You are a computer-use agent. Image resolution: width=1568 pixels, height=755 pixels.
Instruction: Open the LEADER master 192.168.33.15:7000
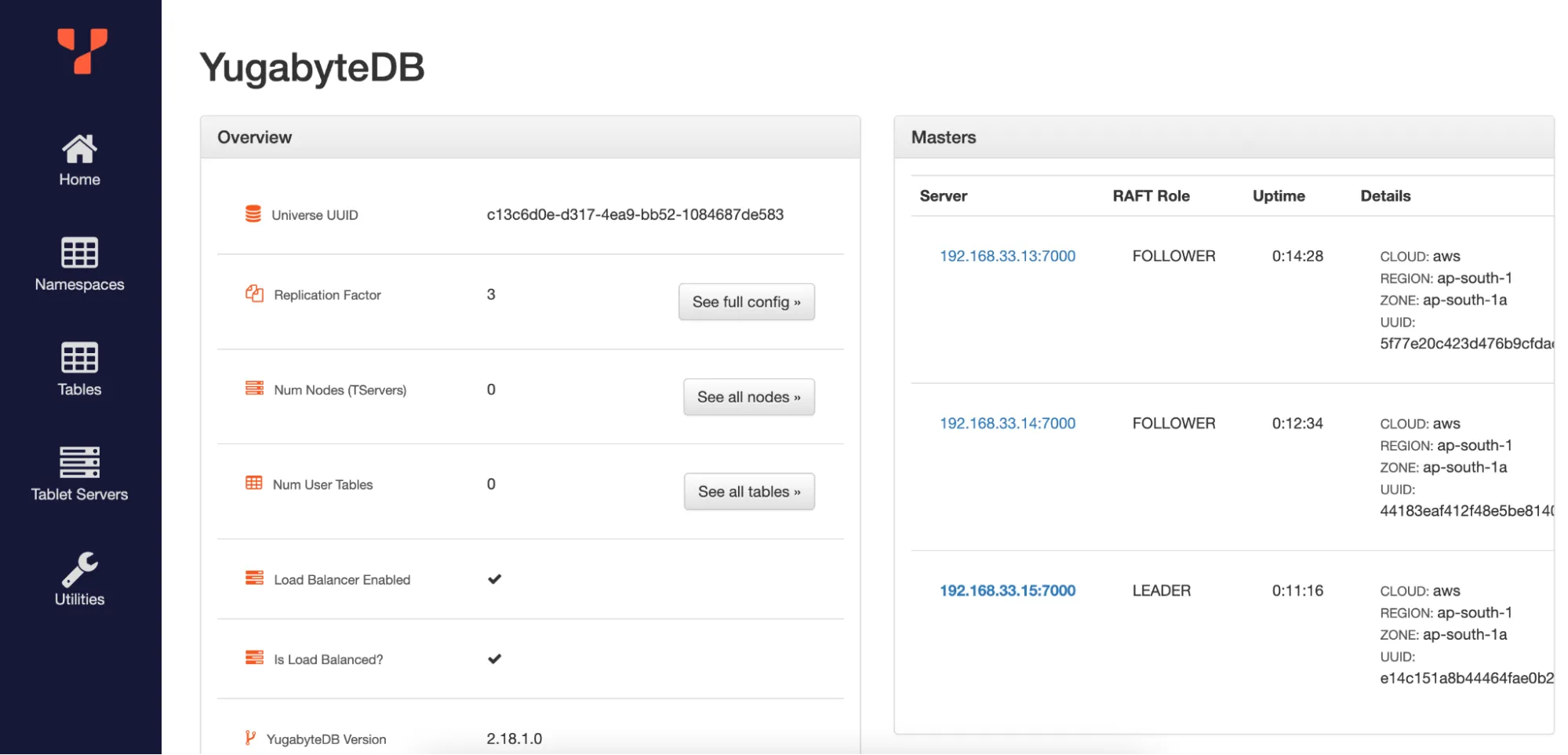coord(1006,590)
